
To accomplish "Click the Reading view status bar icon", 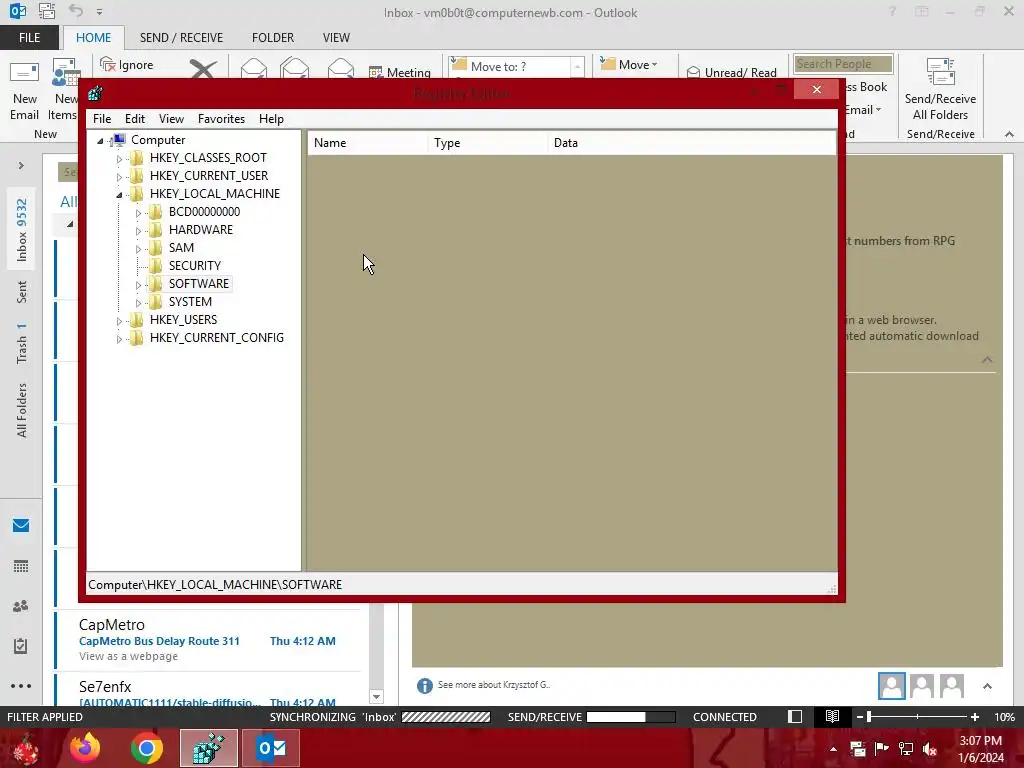I will coord(832,716).
